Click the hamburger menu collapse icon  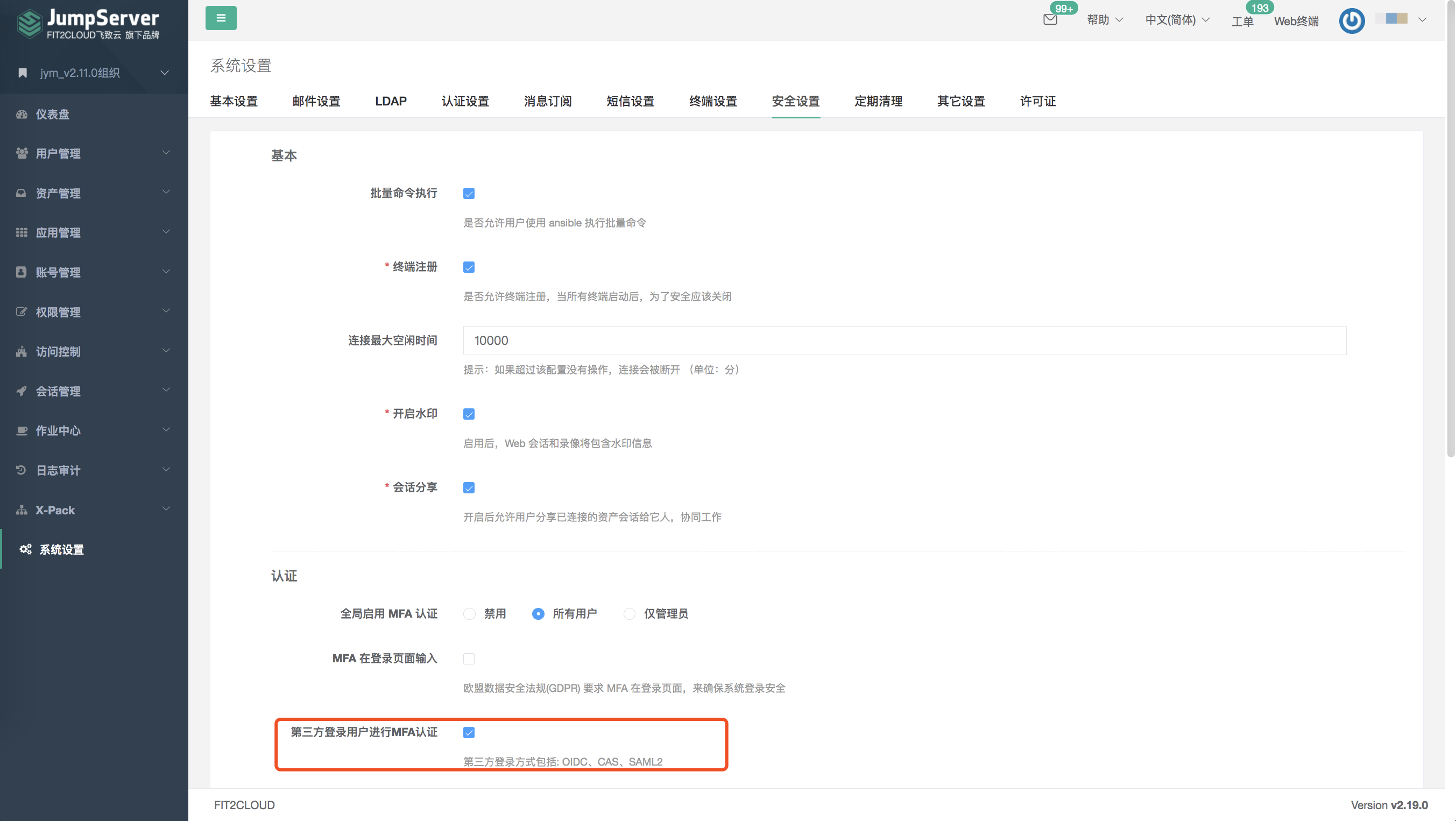[x=221, y=18]
